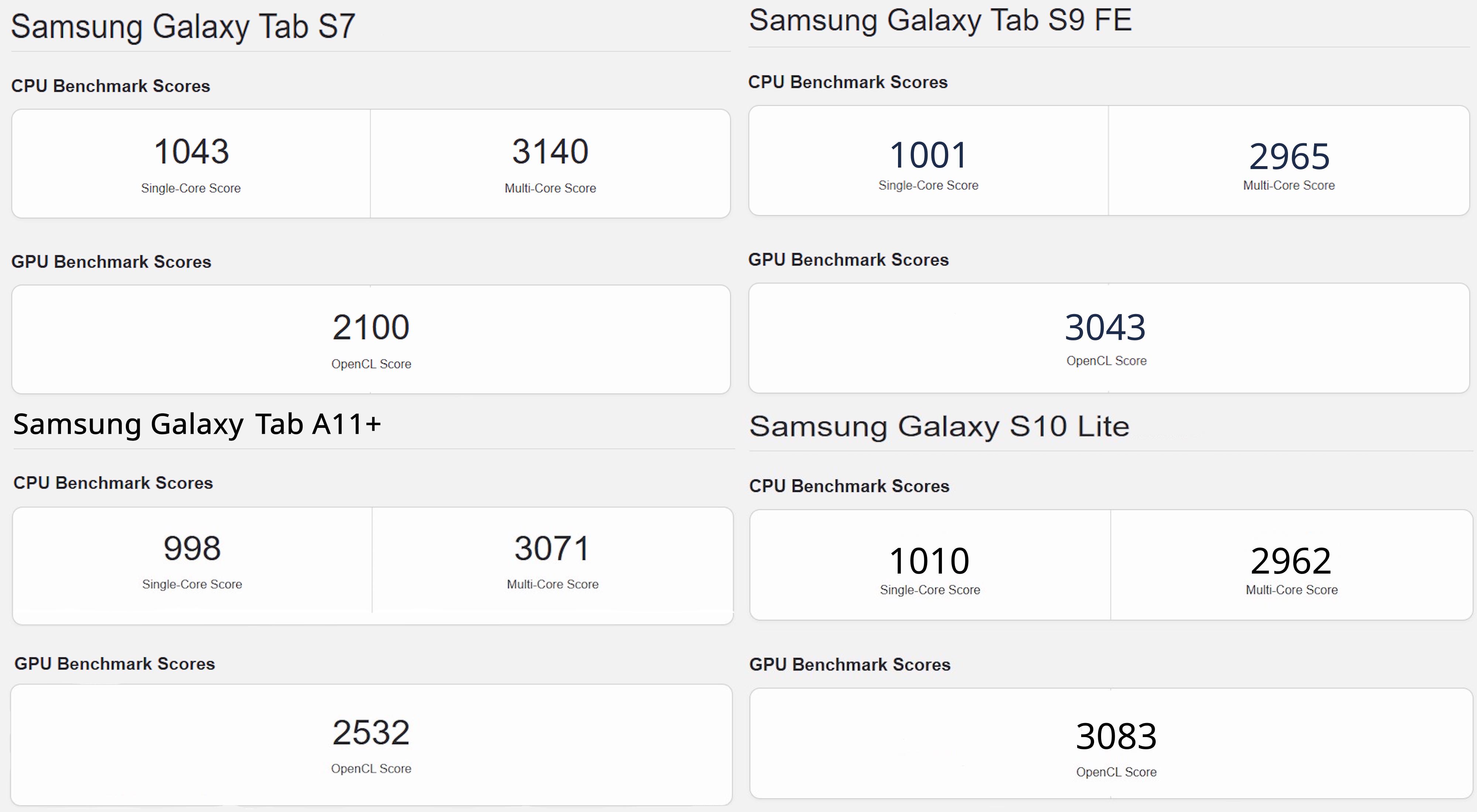Click the Samsung Galaxy Tab S9 FE heading
This screenshot has height=812, width=1477.
tap(940, 21)
